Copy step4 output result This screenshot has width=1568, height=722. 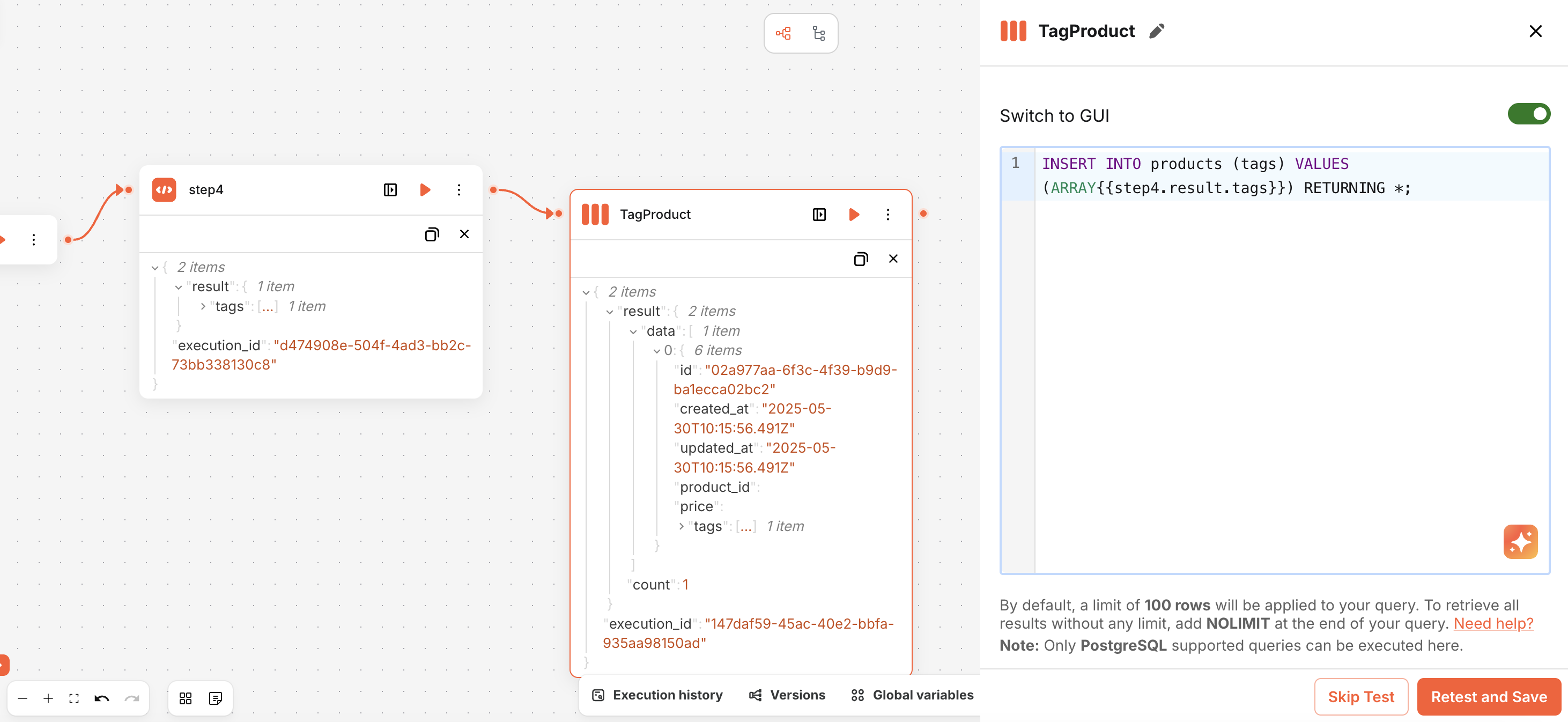pos(432,234)
